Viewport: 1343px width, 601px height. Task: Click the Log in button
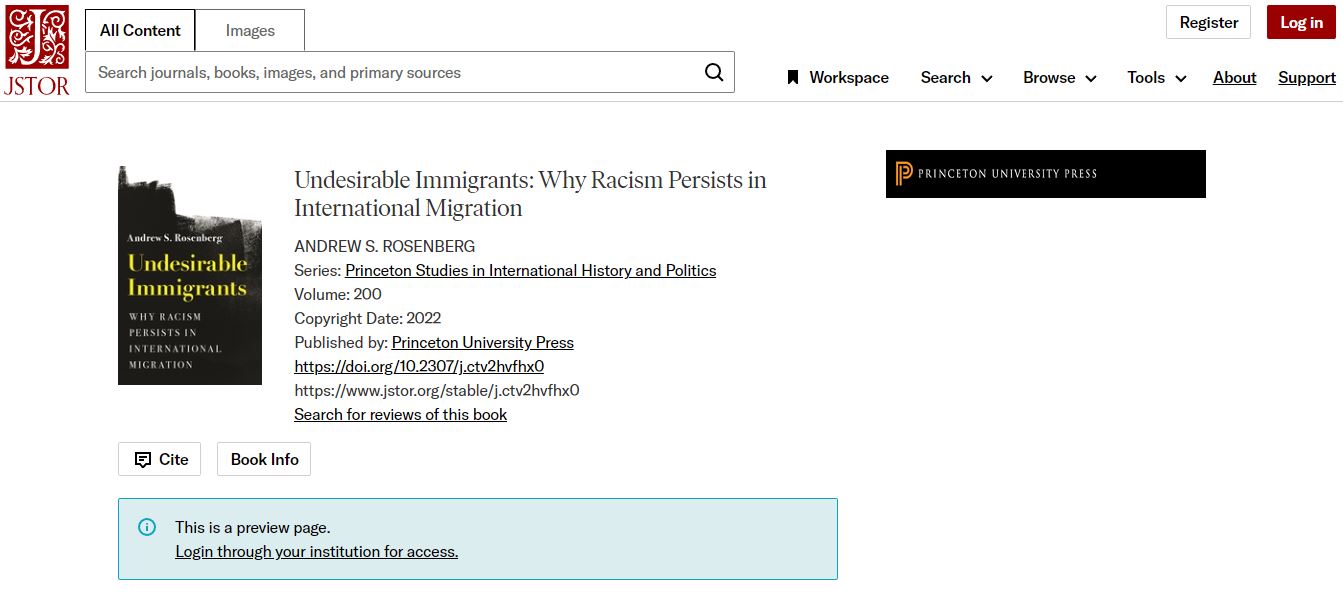[x=1301, y=22]
